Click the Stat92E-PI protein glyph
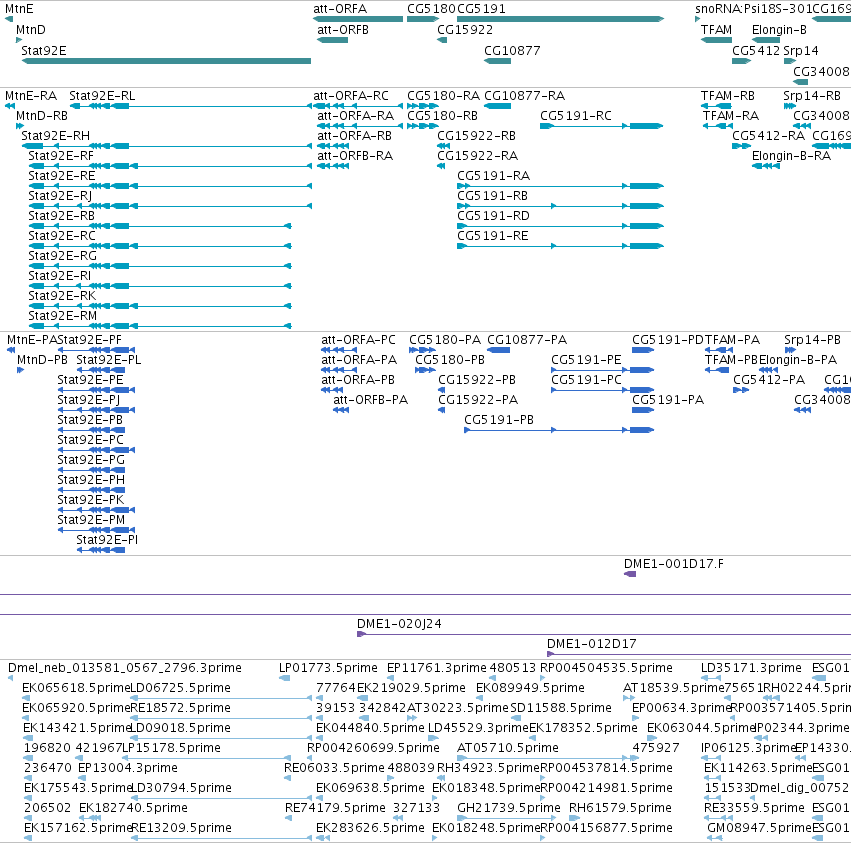The width and height of the screenshot is (851, 843). (101, 550)
